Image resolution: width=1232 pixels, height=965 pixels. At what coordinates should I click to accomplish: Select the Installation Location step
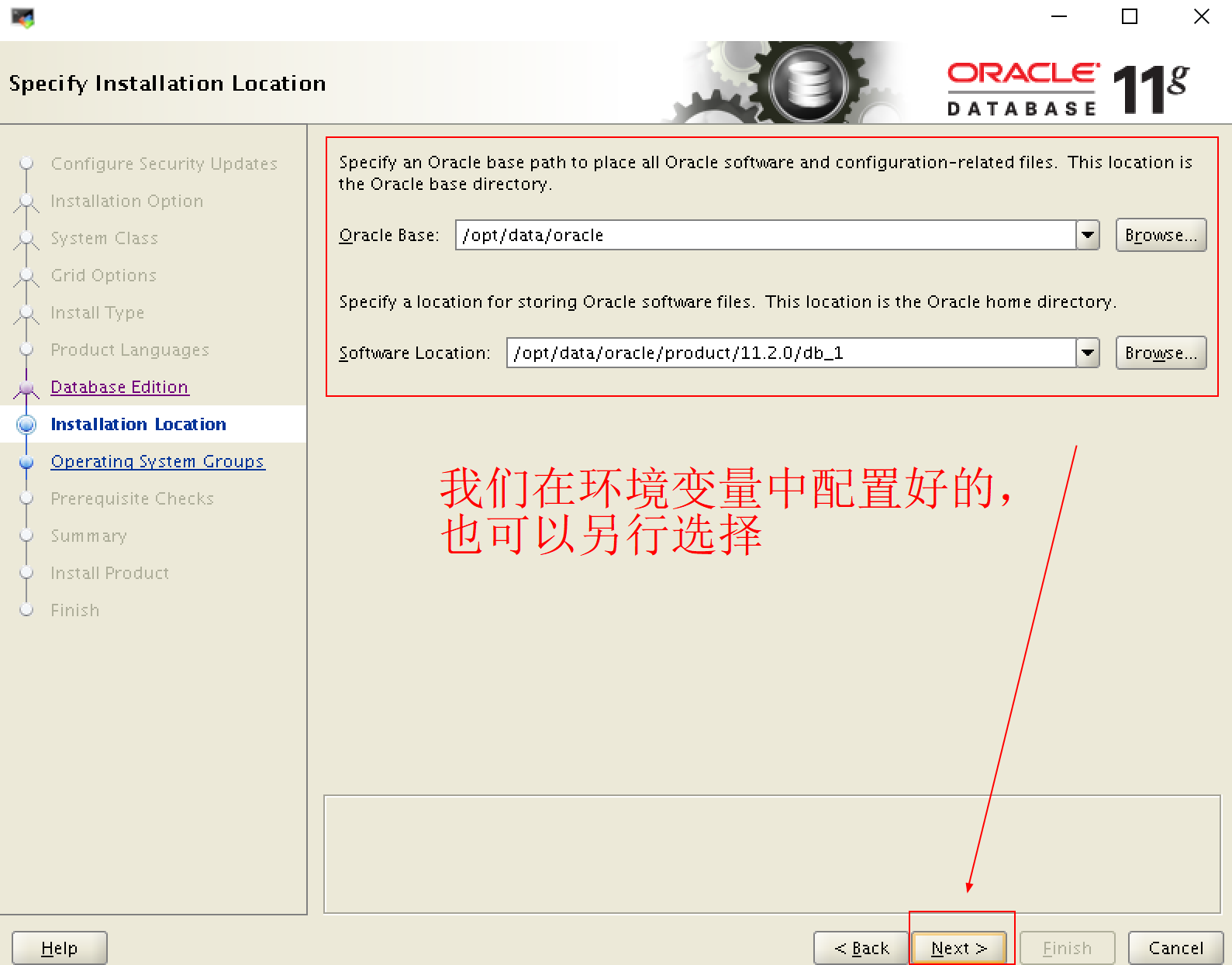(x=138, y=424)
